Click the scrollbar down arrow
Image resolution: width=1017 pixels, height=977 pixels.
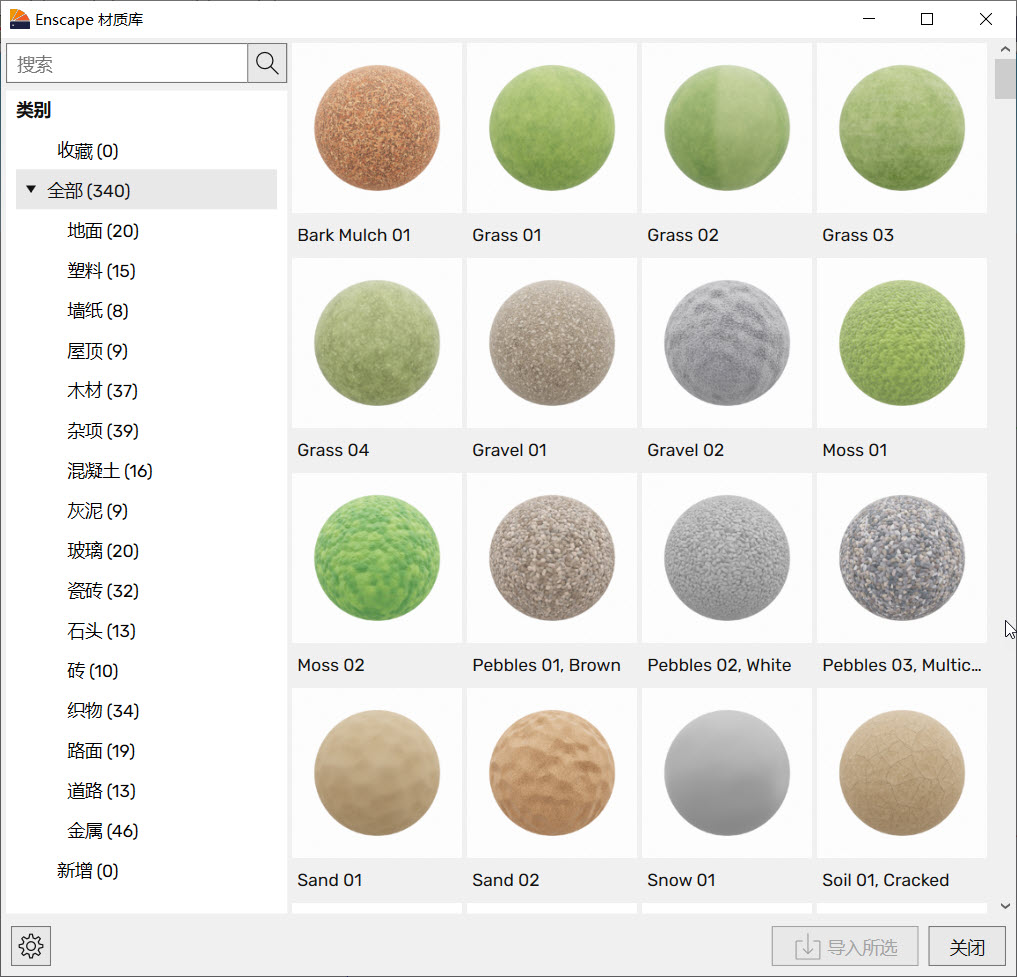point(1005,906)
